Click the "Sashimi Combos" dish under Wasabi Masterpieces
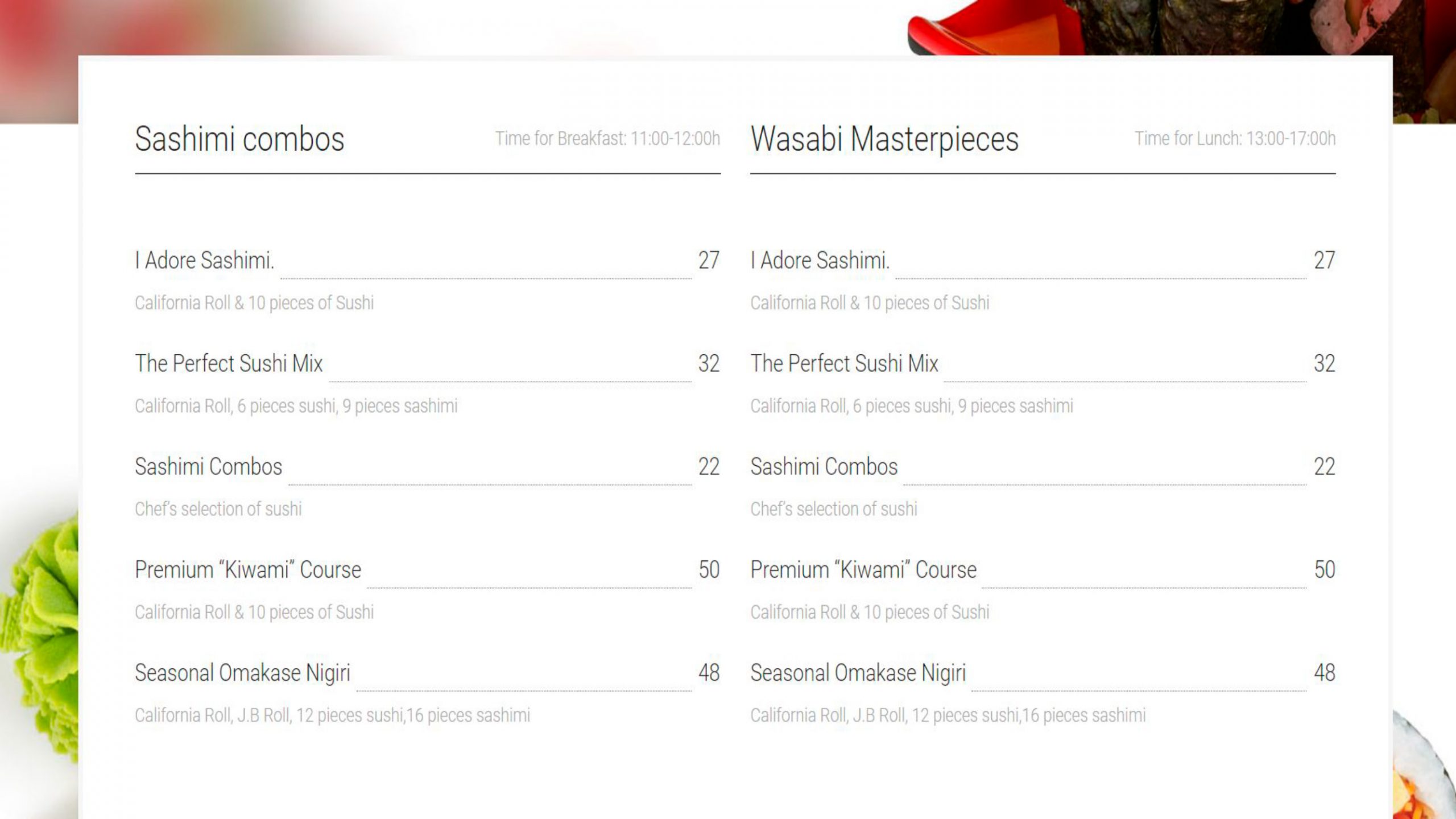The image size is (1456, 819). pyautogui.click(x=824, y=467)
